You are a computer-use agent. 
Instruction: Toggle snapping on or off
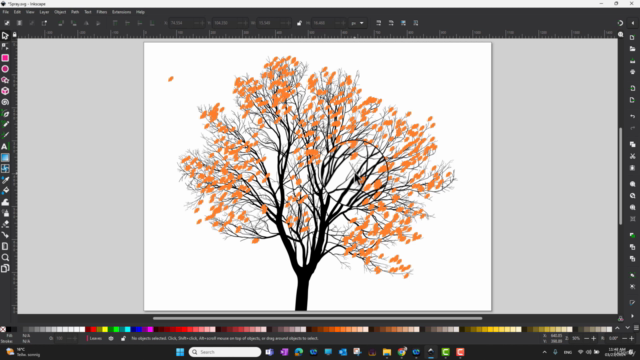(620, 23)
